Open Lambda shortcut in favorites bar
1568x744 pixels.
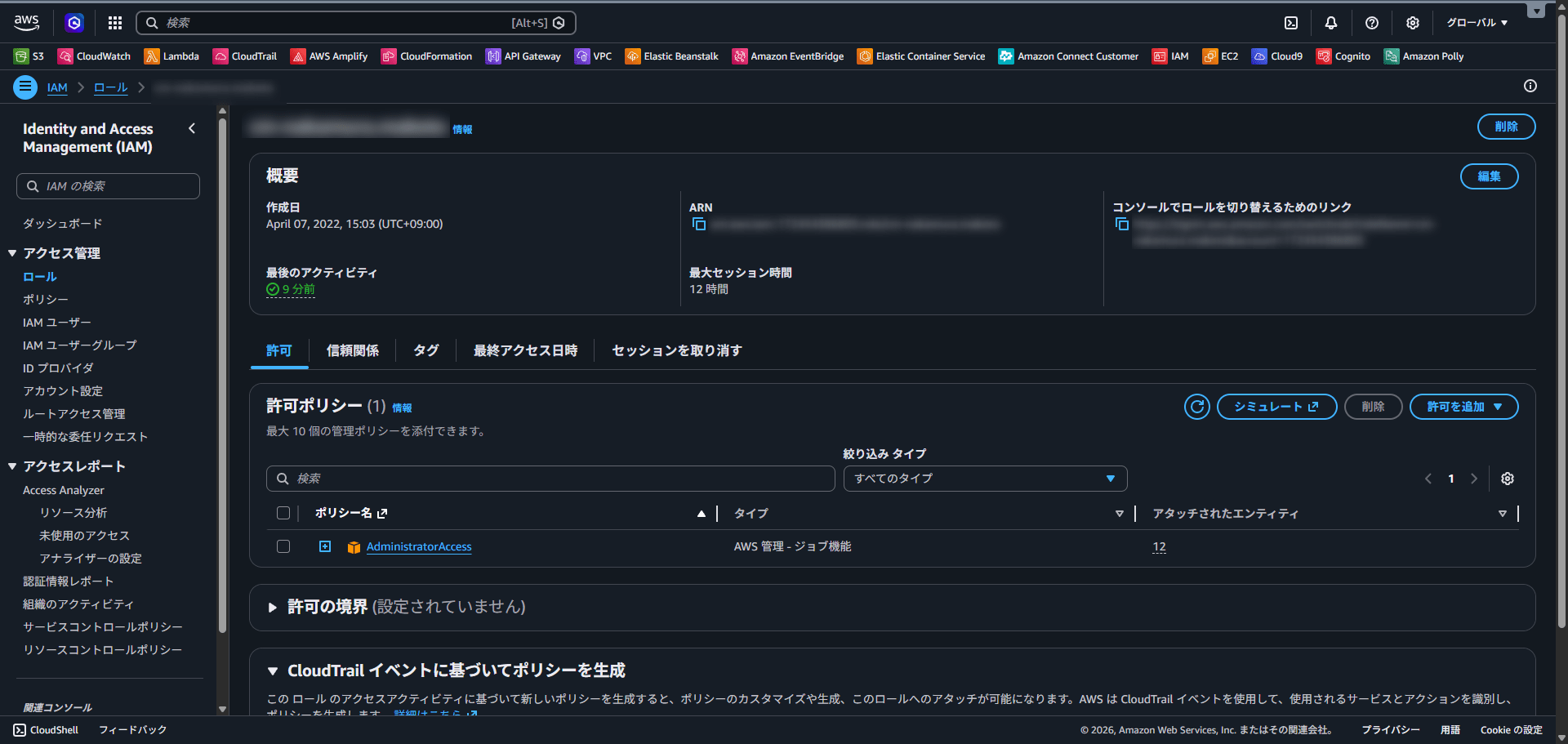click(171, 56)
